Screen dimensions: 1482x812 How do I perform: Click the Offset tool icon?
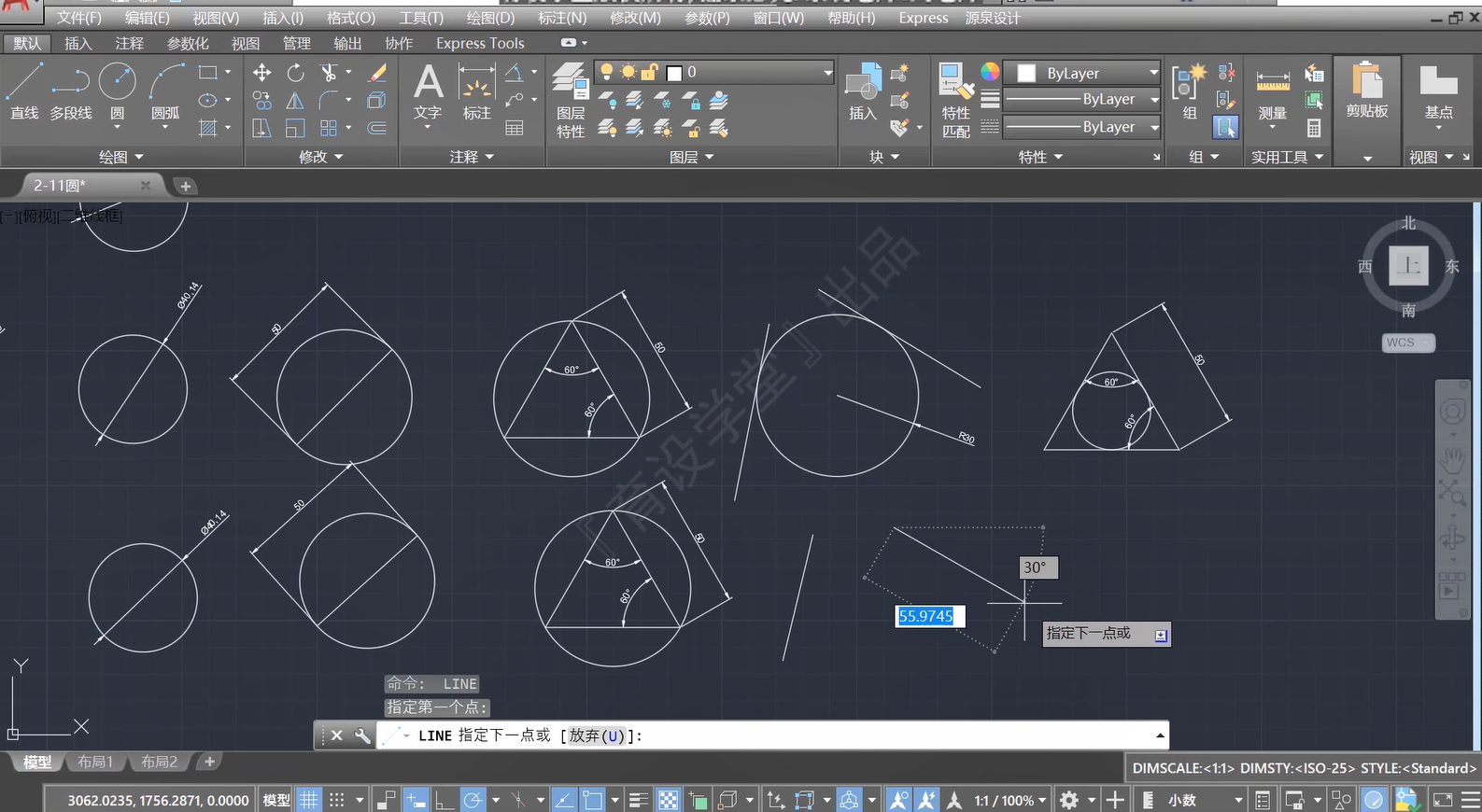click(x=377, y=129)
